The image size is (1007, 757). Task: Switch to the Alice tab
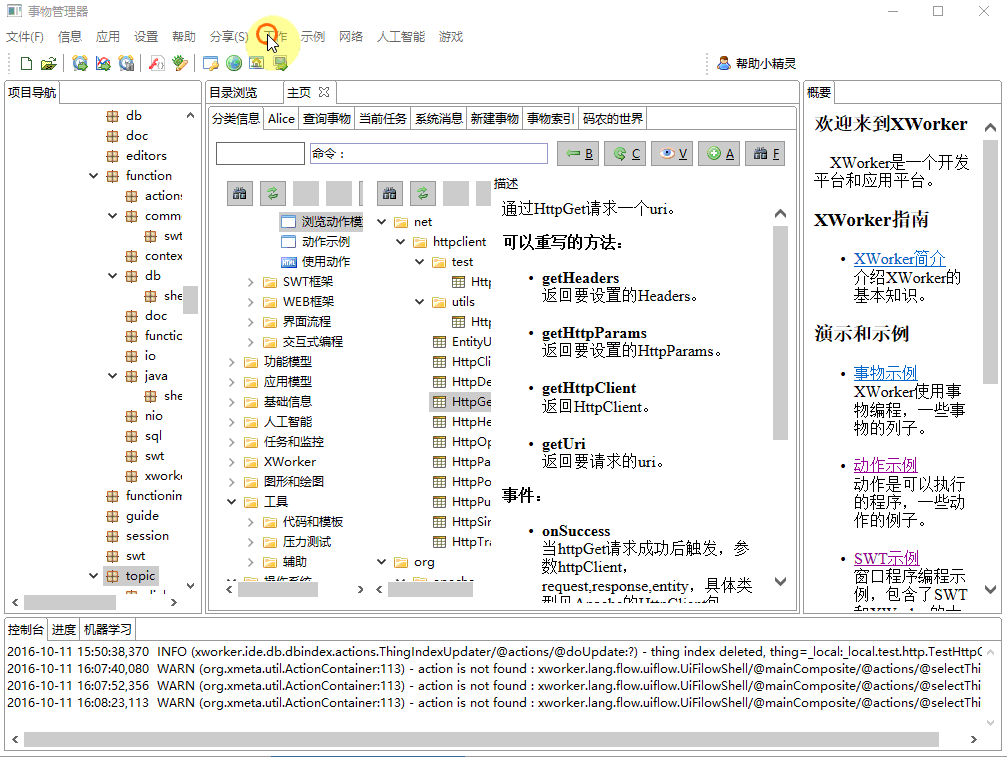point(281,119)
